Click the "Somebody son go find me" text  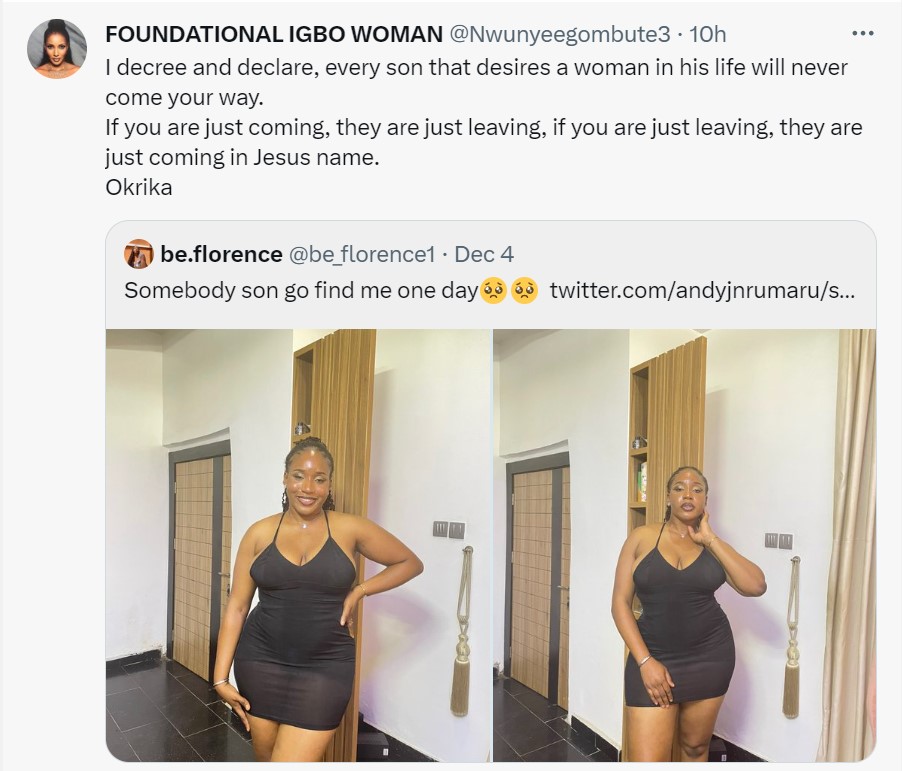pyautogui.click(x=300, y=291)
